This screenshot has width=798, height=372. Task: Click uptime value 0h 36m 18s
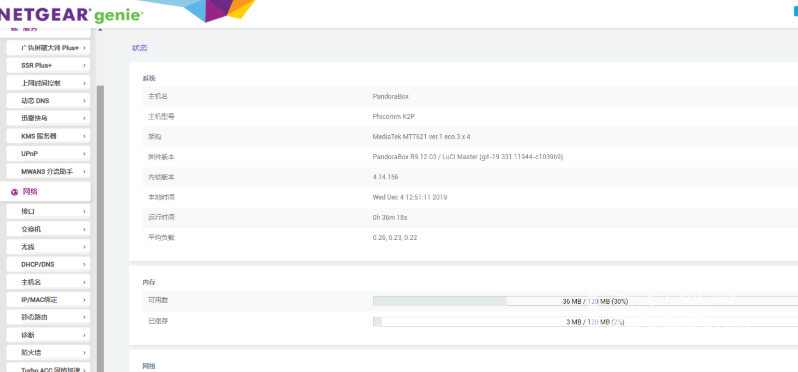point(390,217)
